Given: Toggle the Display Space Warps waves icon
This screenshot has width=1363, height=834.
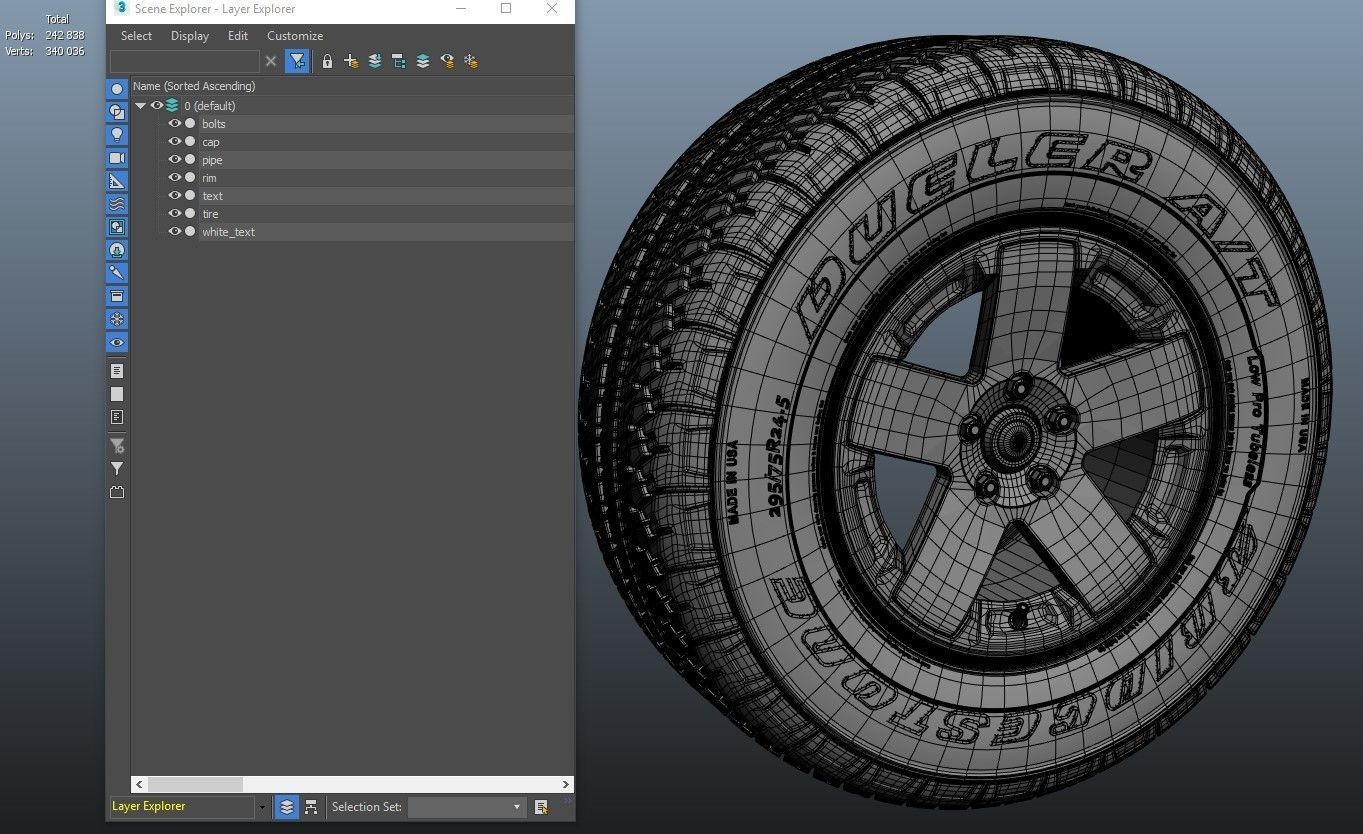Looking at the screenshot, I should (117, 204).
